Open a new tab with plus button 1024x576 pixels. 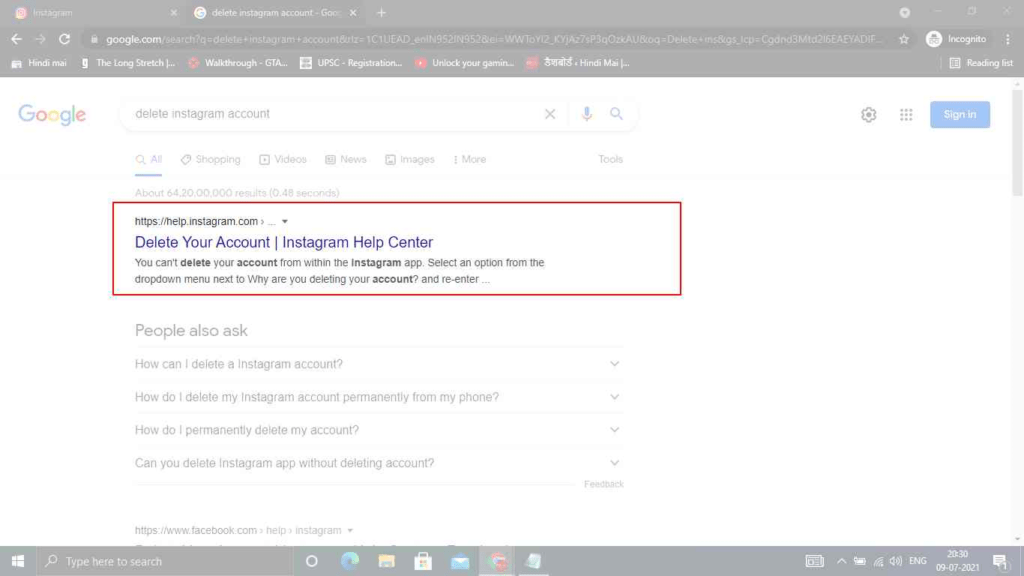(x=381, y=12)
